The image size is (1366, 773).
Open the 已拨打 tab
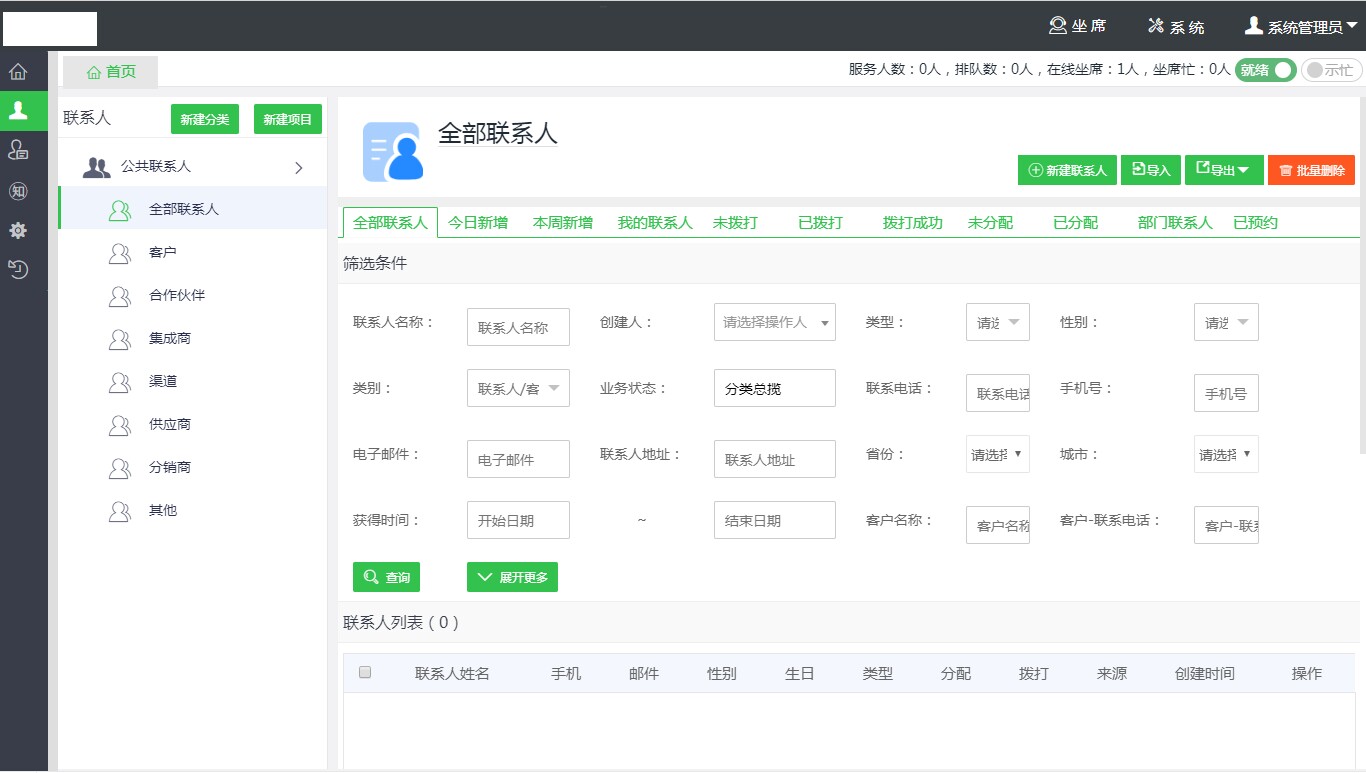tap(819, 222)
